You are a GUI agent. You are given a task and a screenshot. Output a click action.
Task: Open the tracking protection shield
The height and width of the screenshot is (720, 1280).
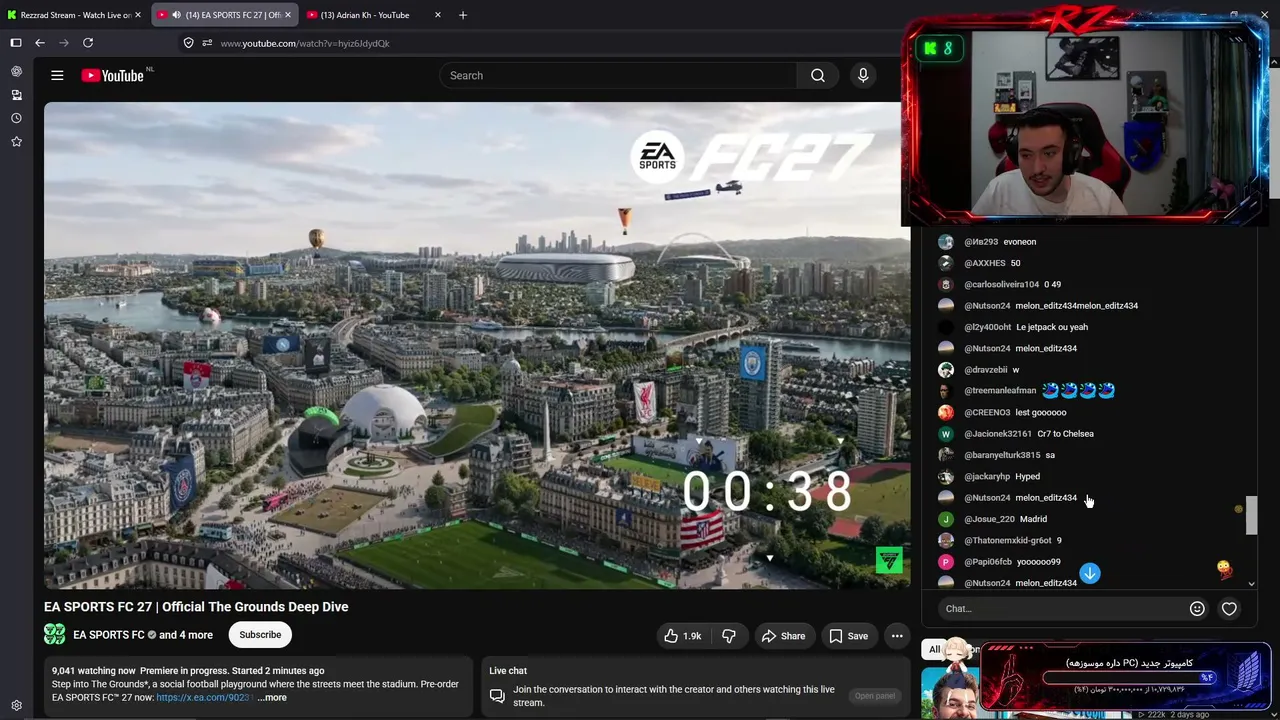[x=188, y=43]
